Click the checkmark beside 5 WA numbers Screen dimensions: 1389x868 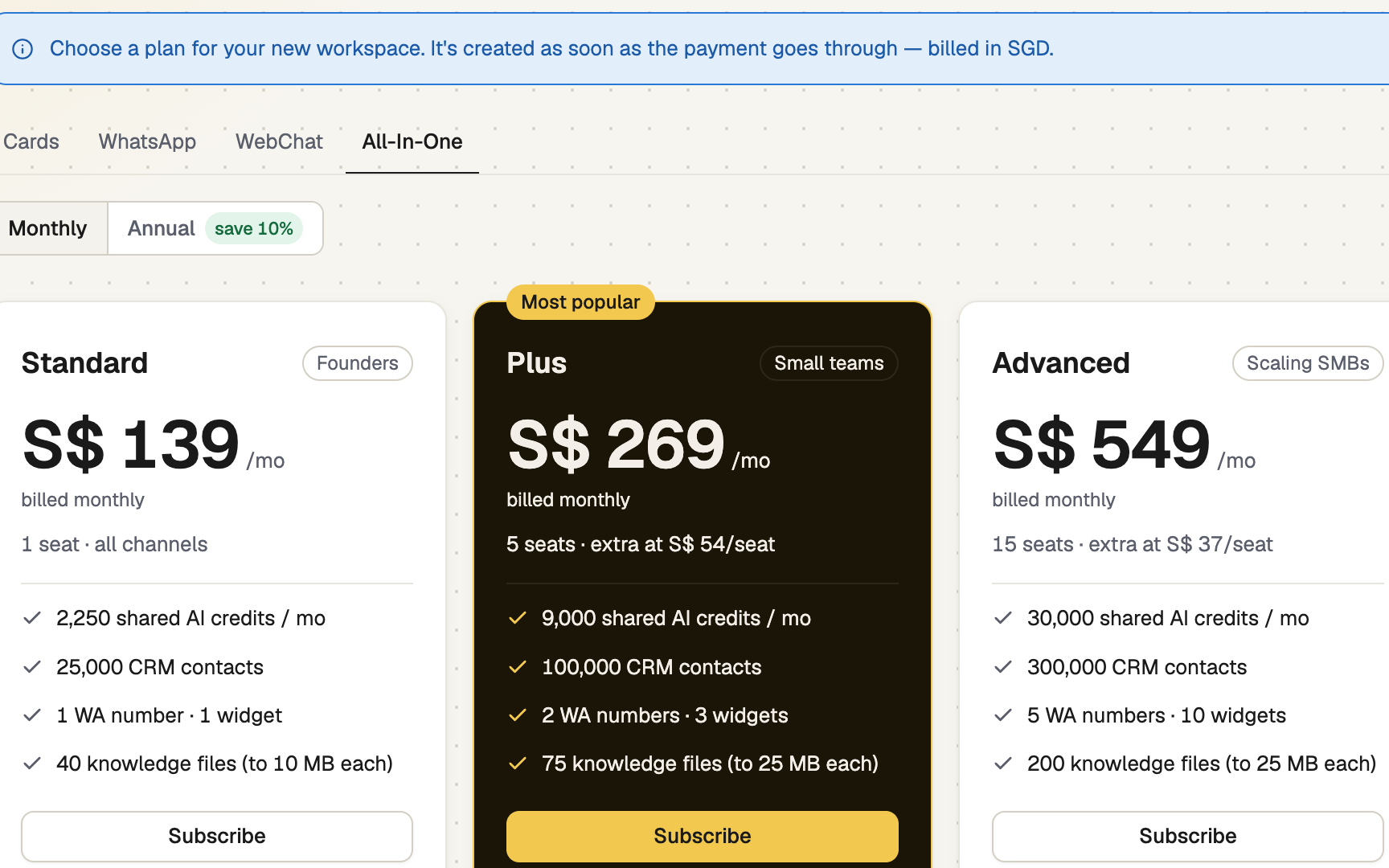coord(1003,715)
